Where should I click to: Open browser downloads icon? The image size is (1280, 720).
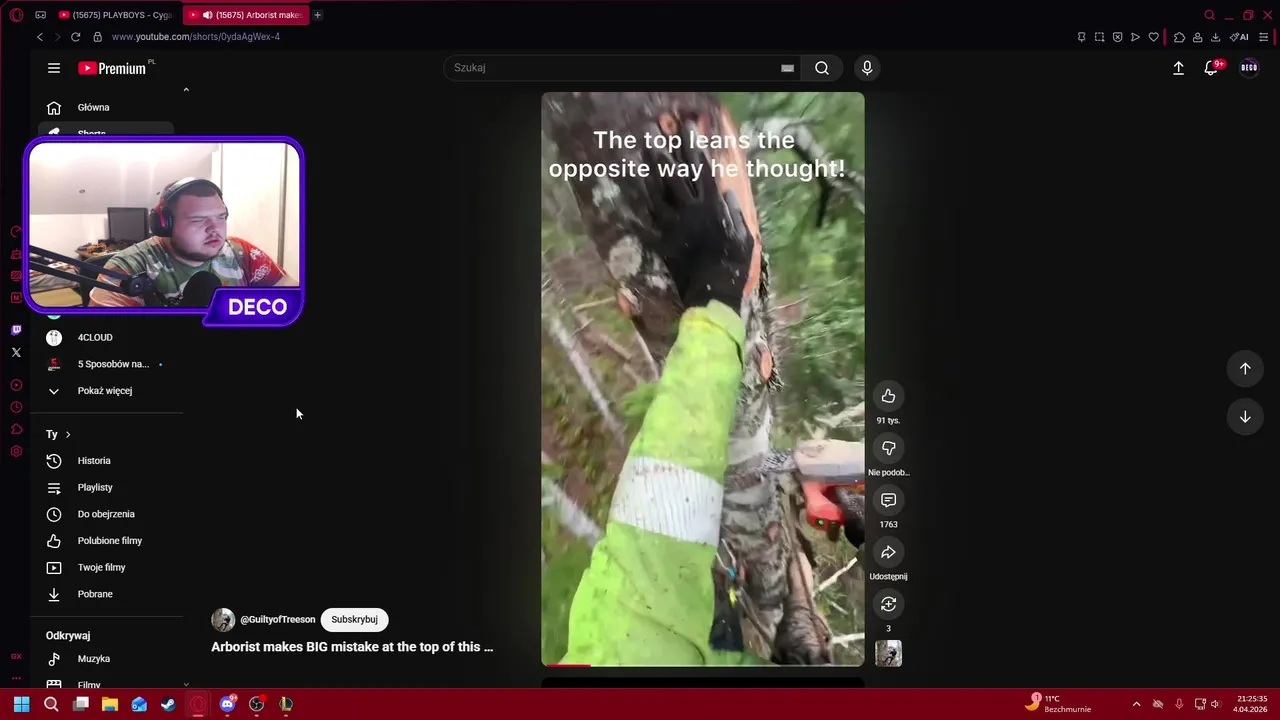point(1215,37)
